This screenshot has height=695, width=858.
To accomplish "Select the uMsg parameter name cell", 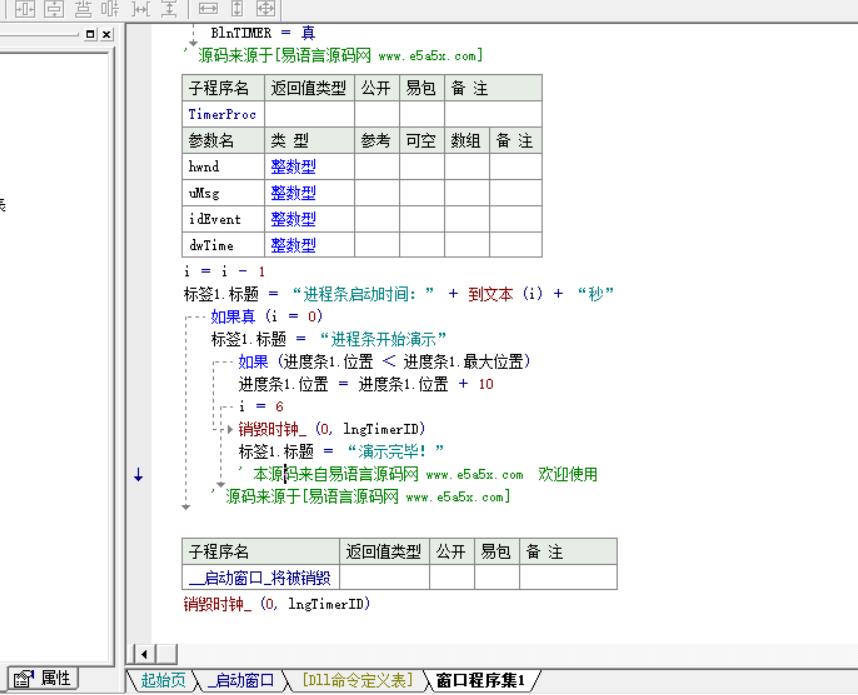I will pyautogui.click(x=223, y=193).
